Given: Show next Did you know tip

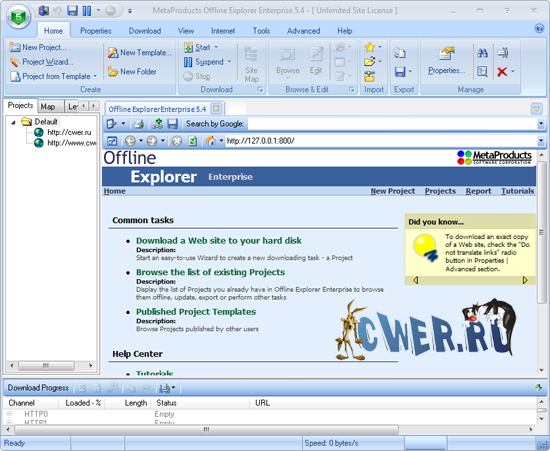Looking at the screenshot, I should (525, 280).
